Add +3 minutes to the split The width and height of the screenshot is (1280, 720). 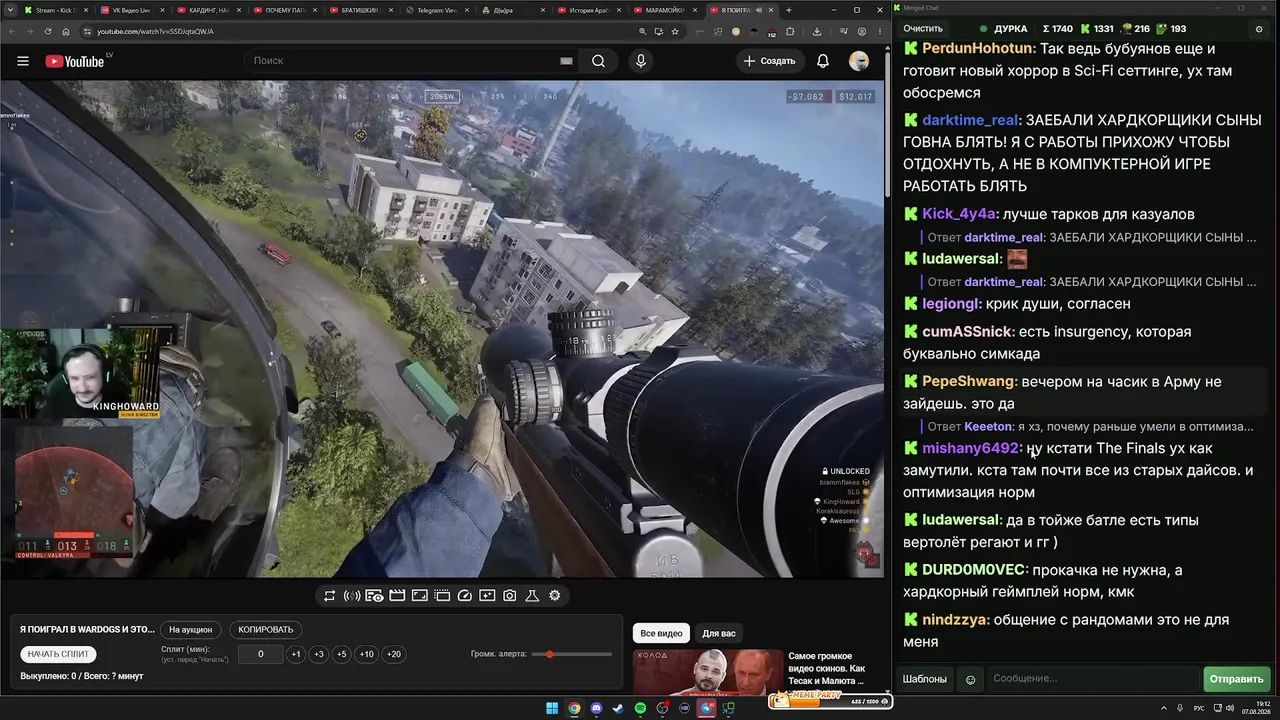(319, 654)
